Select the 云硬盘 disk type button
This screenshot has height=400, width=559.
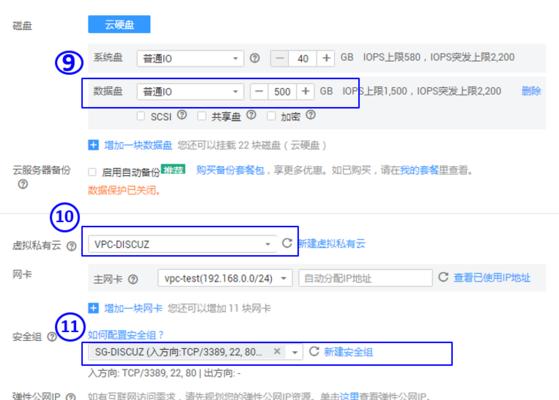119,24
